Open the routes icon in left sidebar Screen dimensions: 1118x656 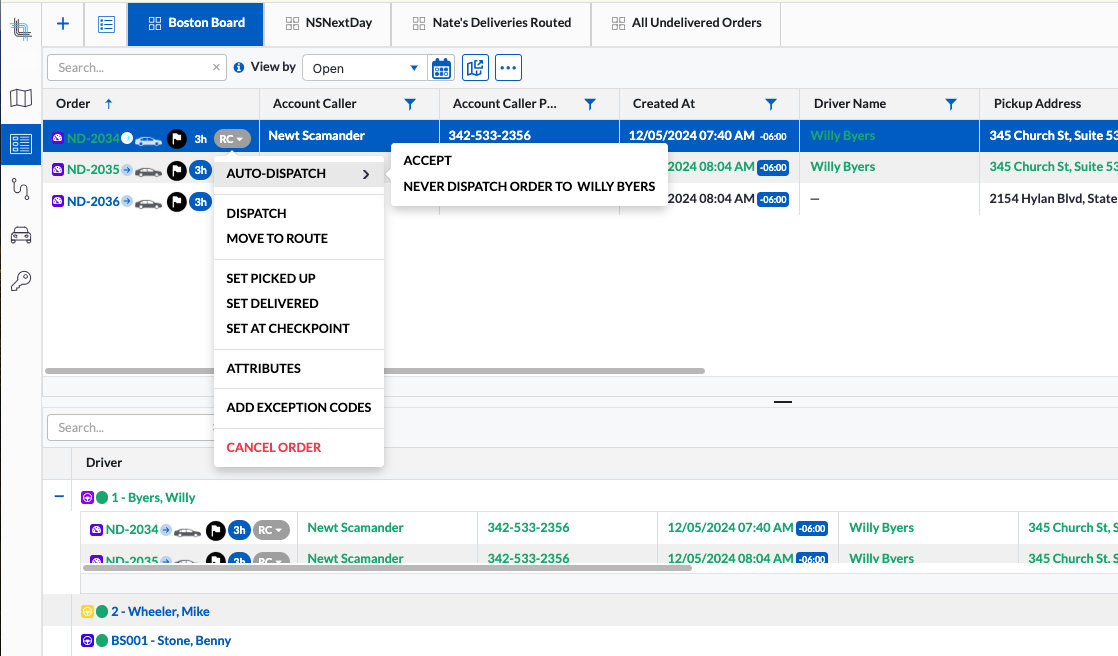(x=21, y=189)
